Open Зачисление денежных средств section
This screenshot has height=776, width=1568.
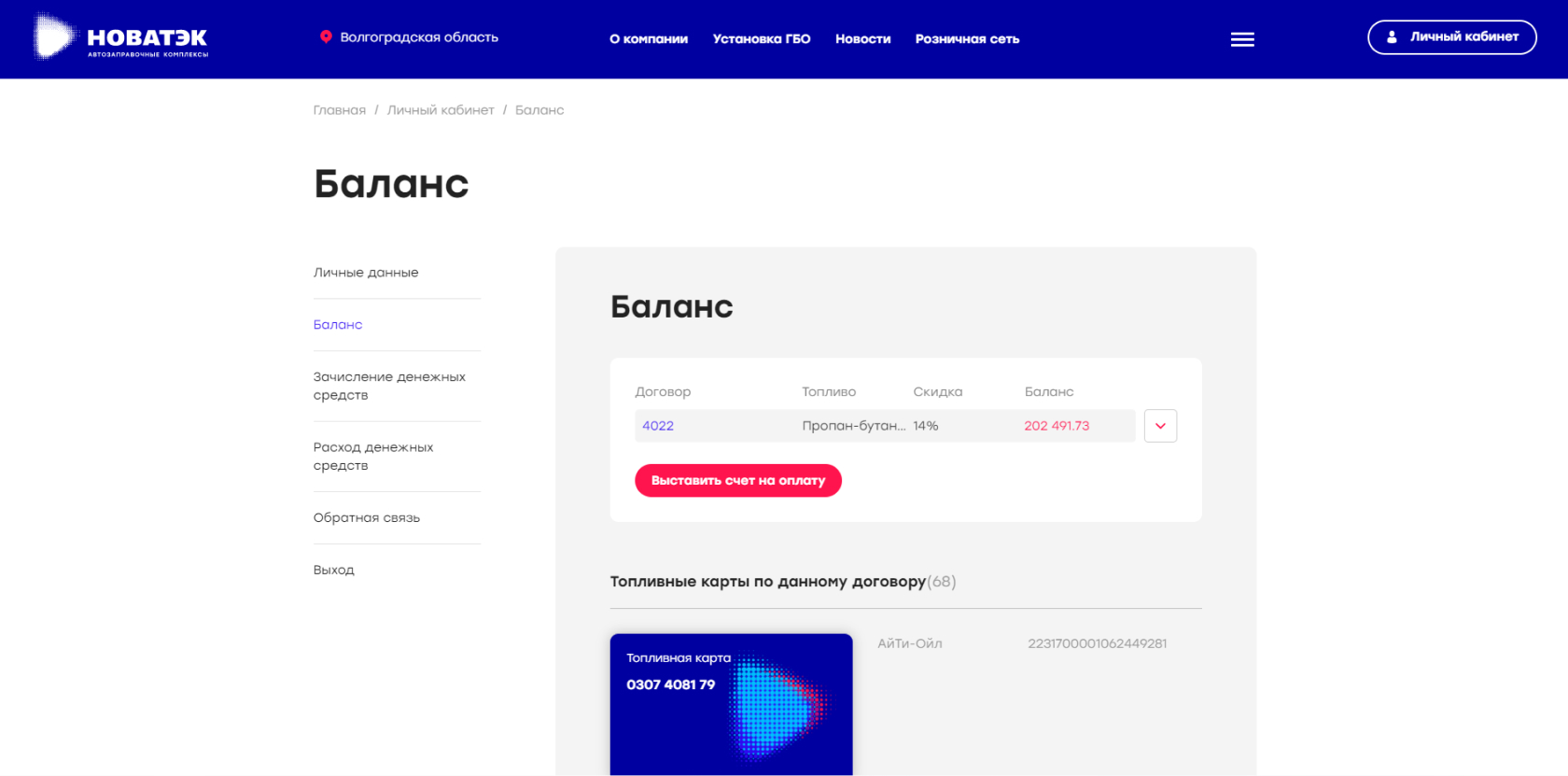pos(389,386)
